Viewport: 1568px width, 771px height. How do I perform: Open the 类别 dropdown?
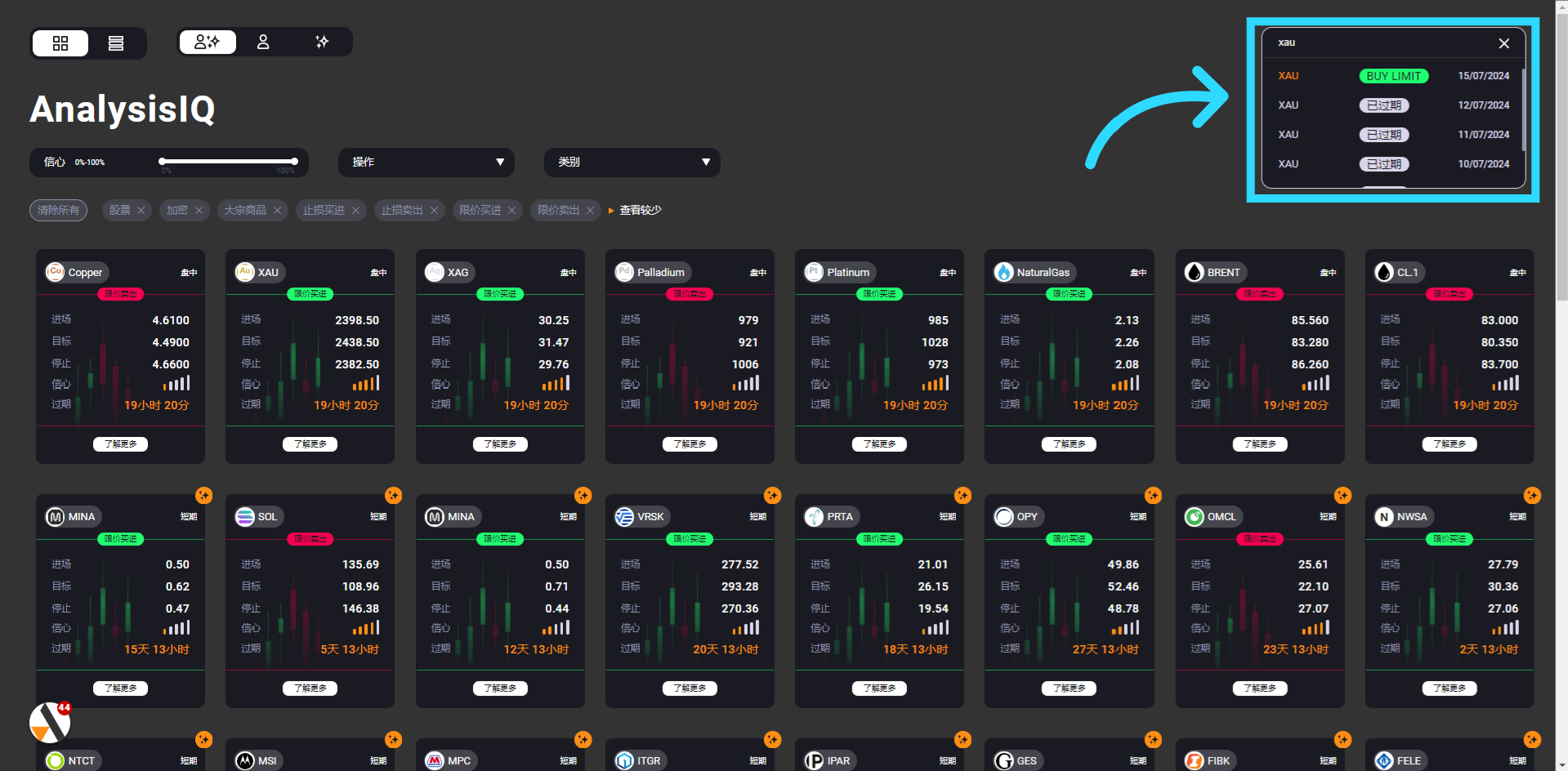(632, 163)
